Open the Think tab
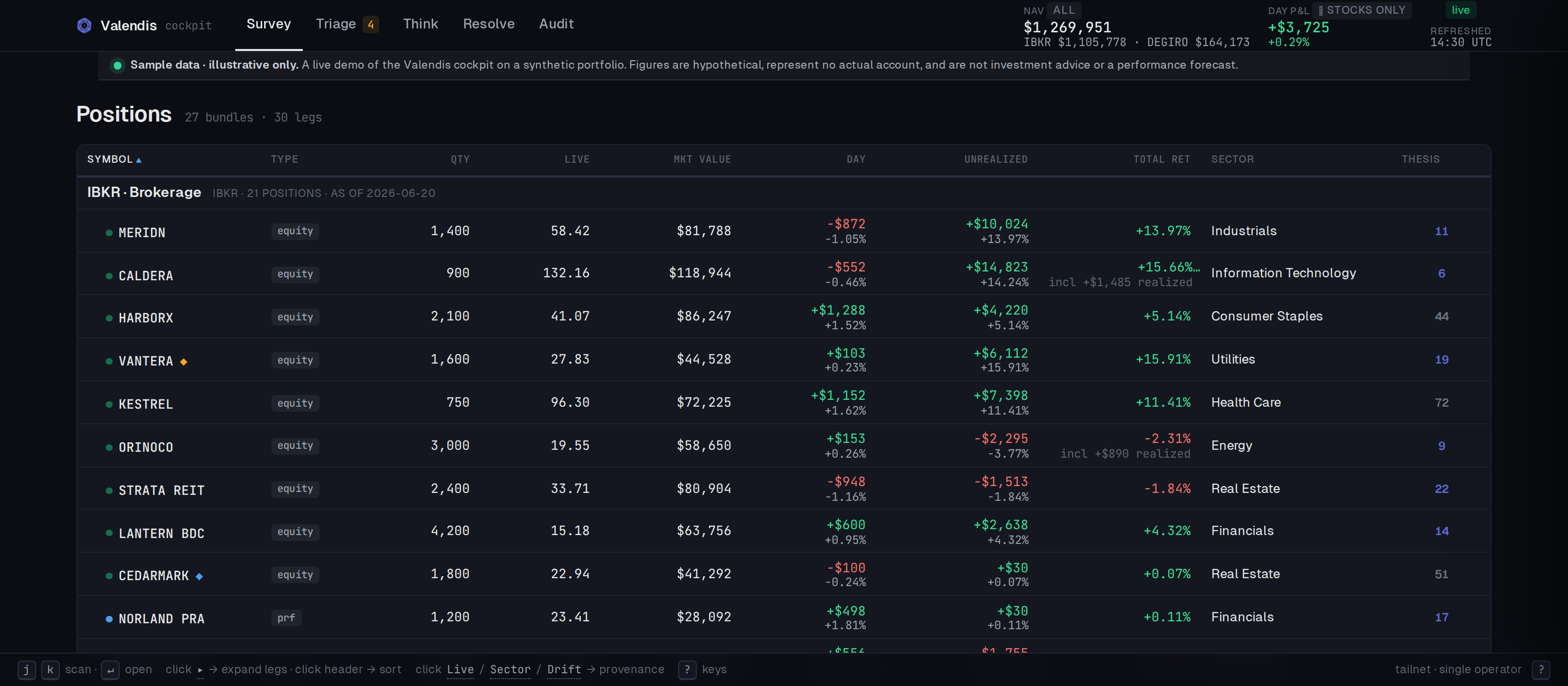Viewport: 1568px width, 686px height. point(420,24)
